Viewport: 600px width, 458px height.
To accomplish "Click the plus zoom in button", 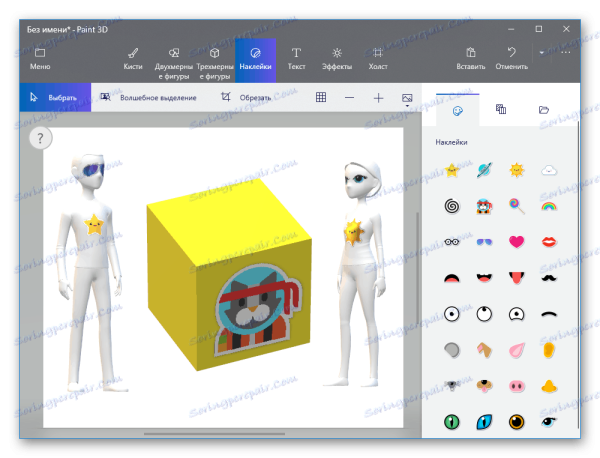I will click(378, 98).
